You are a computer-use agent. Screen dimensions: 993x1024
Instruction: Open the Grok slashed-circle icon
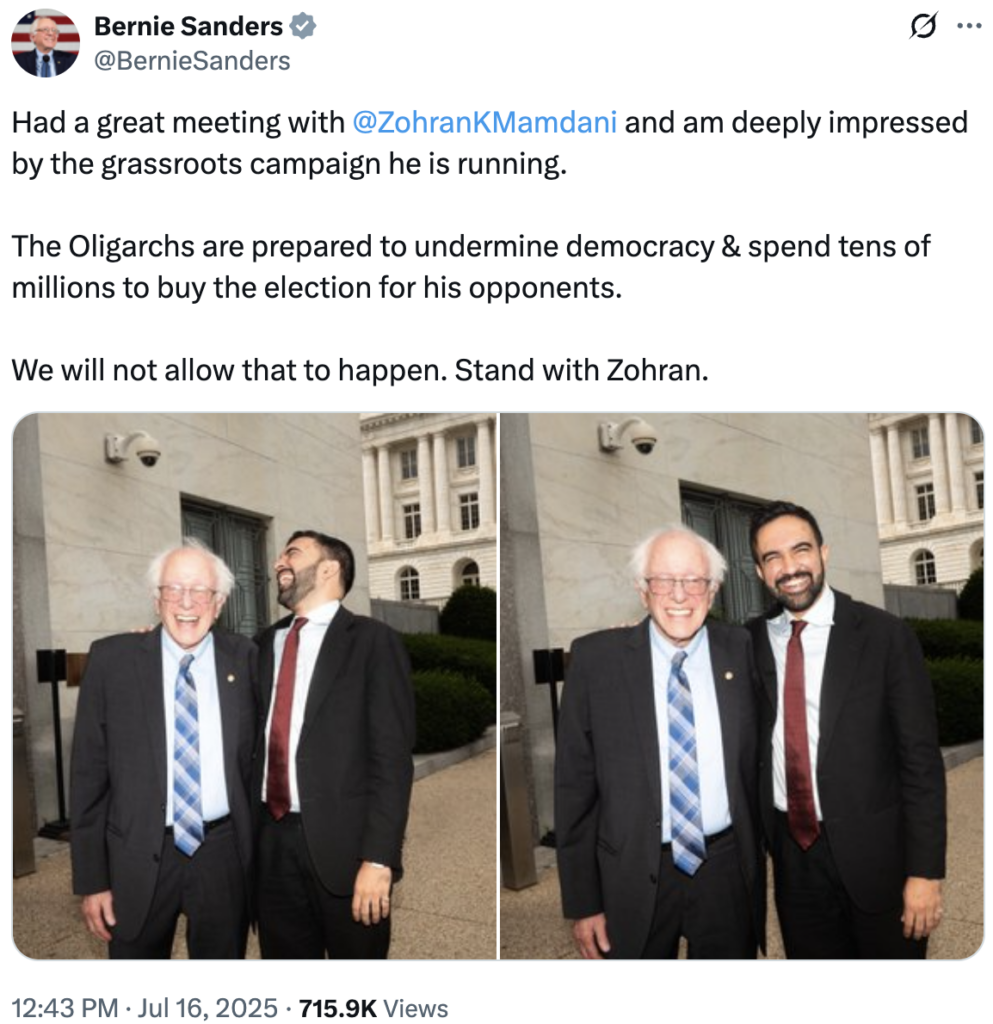click(922, 26)
